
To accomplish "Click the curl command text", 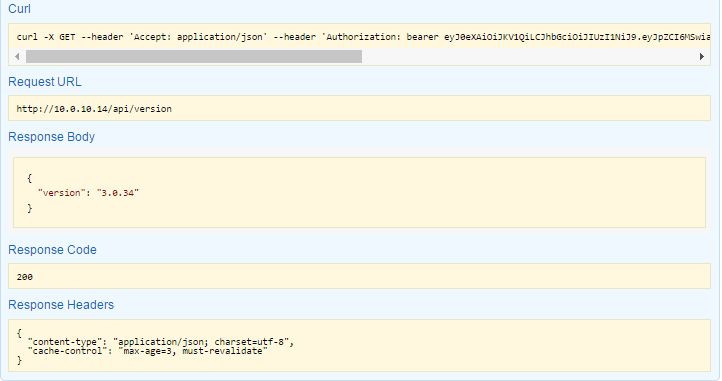I will click(x=364, y=37).
